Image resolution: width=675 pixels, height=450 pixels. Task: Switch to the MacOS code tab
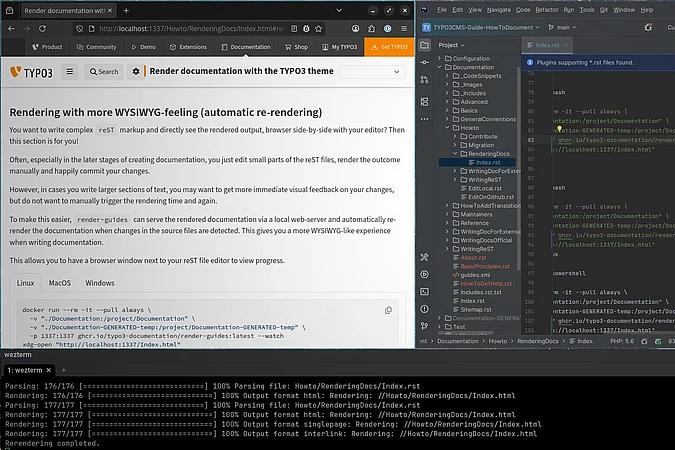coord(60,283)
